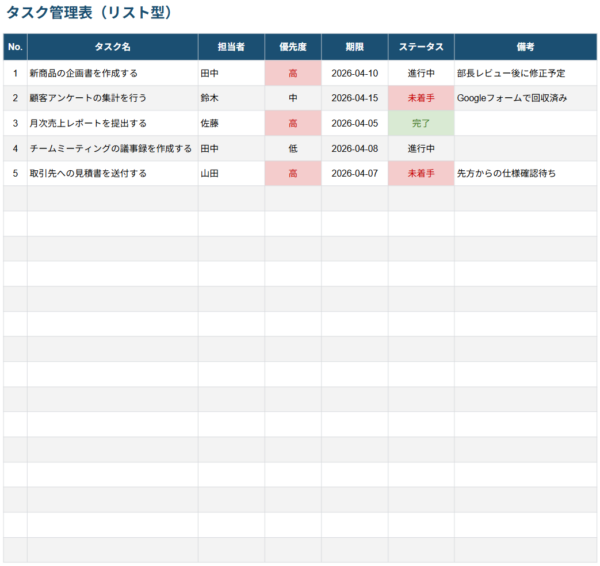Click the 優先度 column header
The width and height of the screenshot is (600, 566).
click(x=293, y=47)
